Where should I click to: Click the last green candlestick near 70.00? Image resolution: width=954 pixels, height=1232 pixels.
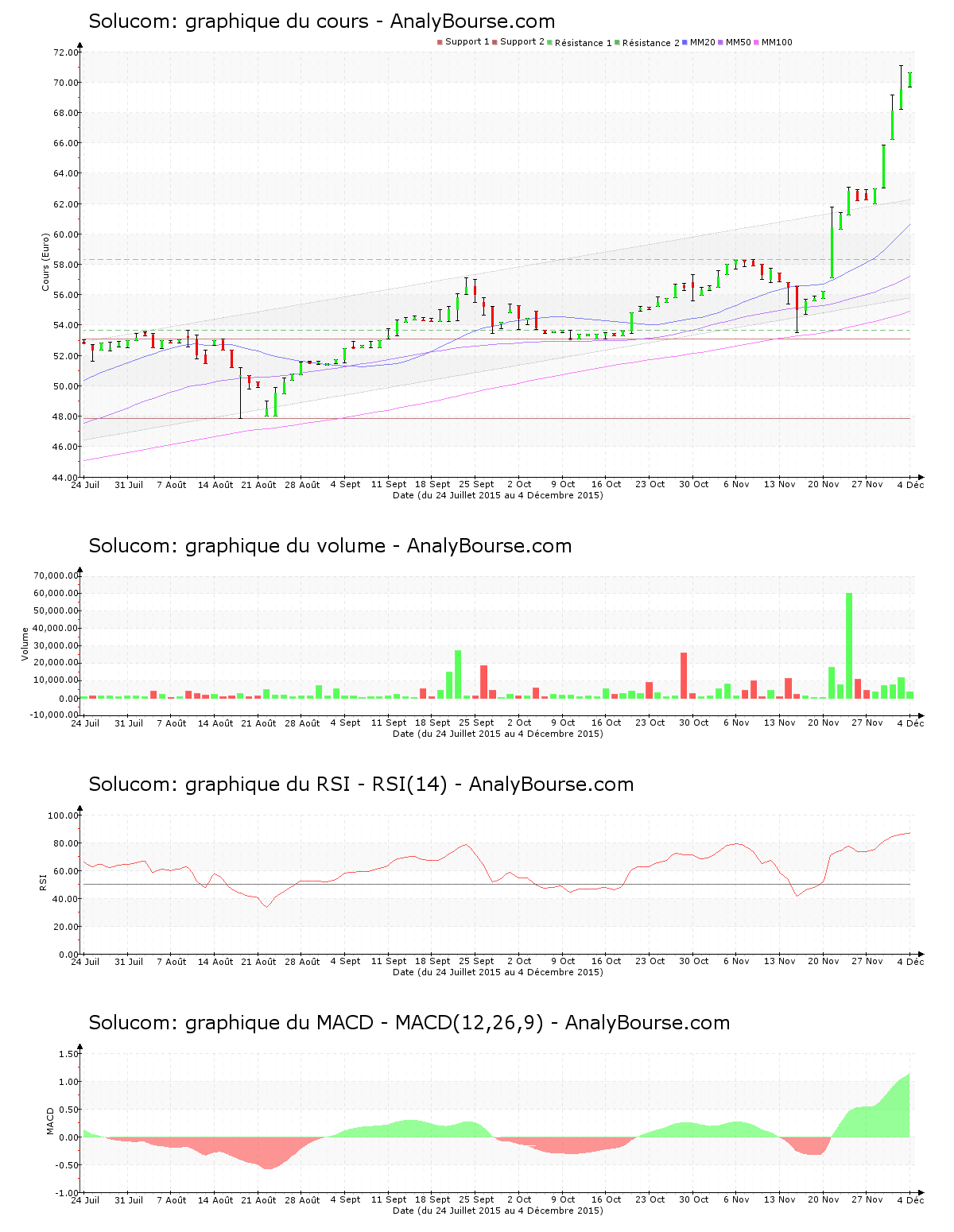tap(909, 79)
